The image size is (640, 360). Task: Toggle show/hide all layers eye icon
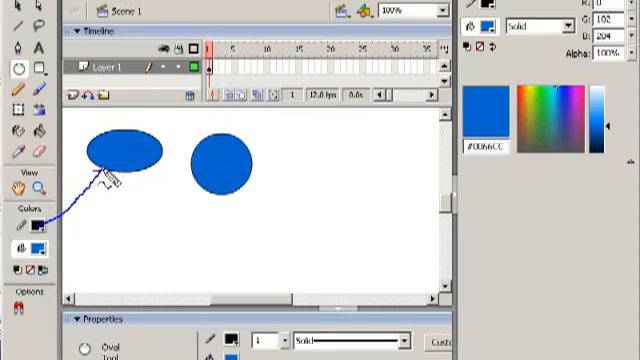[164, 49]
